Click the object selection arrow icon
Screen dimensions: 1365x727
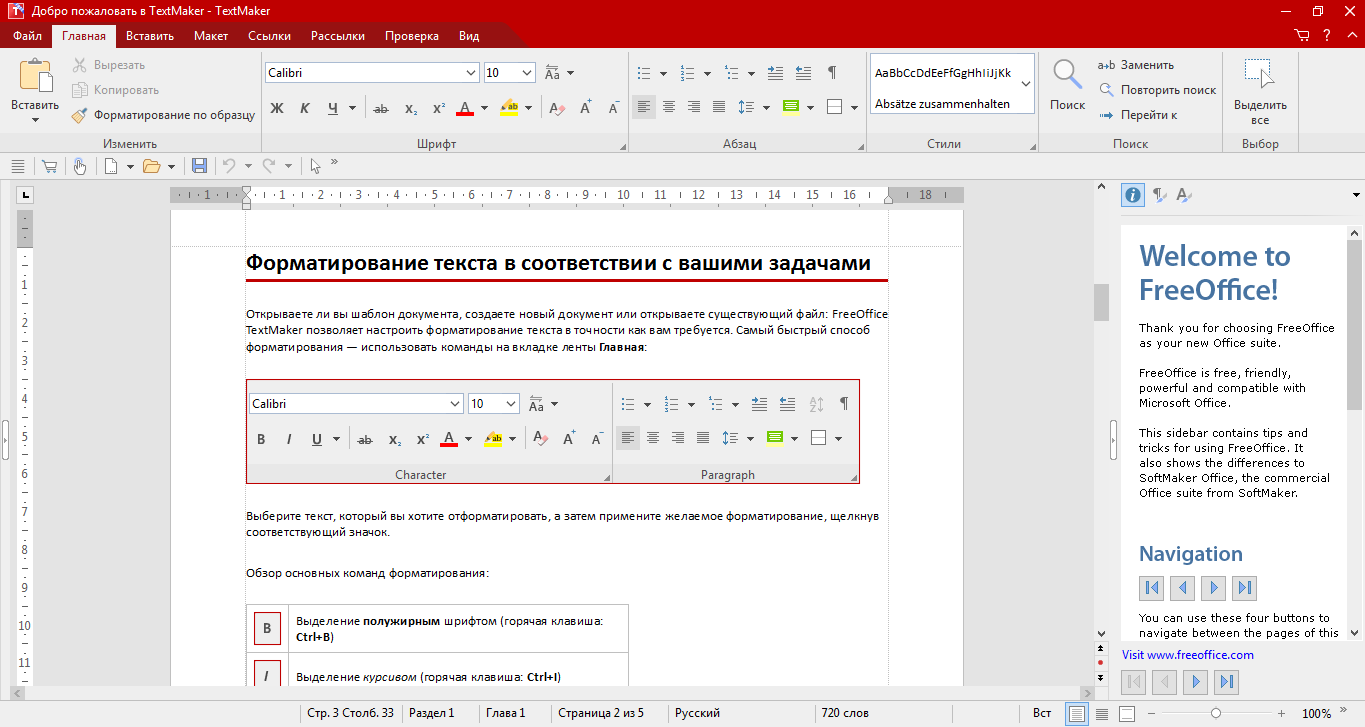pyautogui.click(x=315, y=166)
